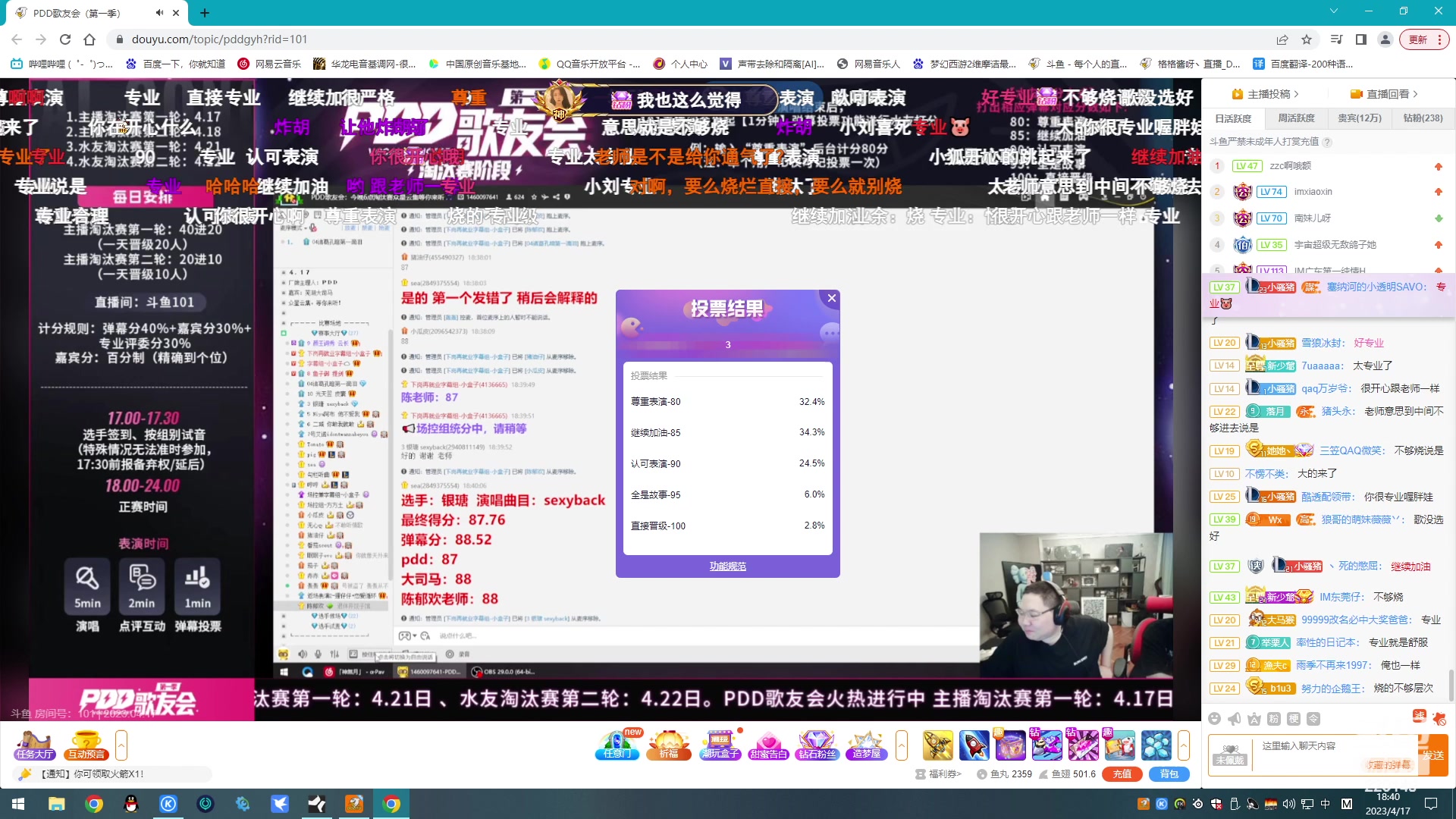Open 任务大厅 task hall
Image resolution: width=1456 pixels, height=819 pixels.
coord(35,745)
